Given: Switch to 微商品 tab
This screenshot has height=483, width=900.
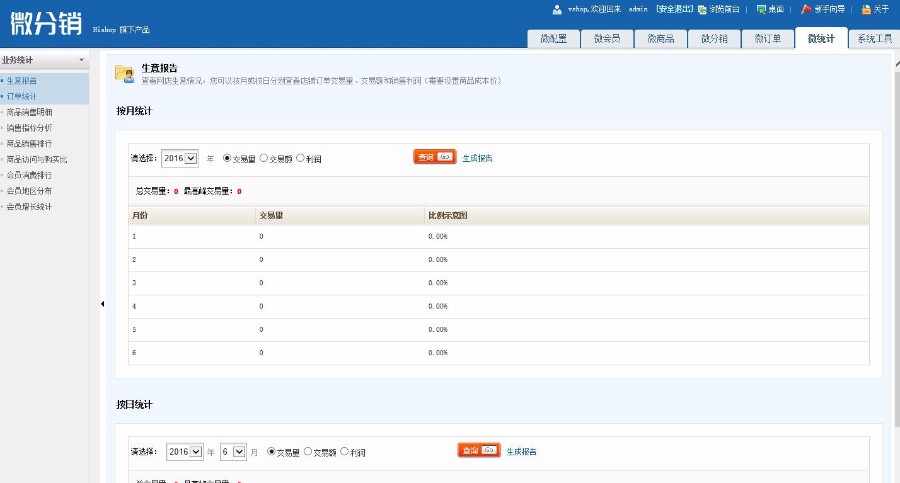Looking at the screenshot, I should coord(661,38).
